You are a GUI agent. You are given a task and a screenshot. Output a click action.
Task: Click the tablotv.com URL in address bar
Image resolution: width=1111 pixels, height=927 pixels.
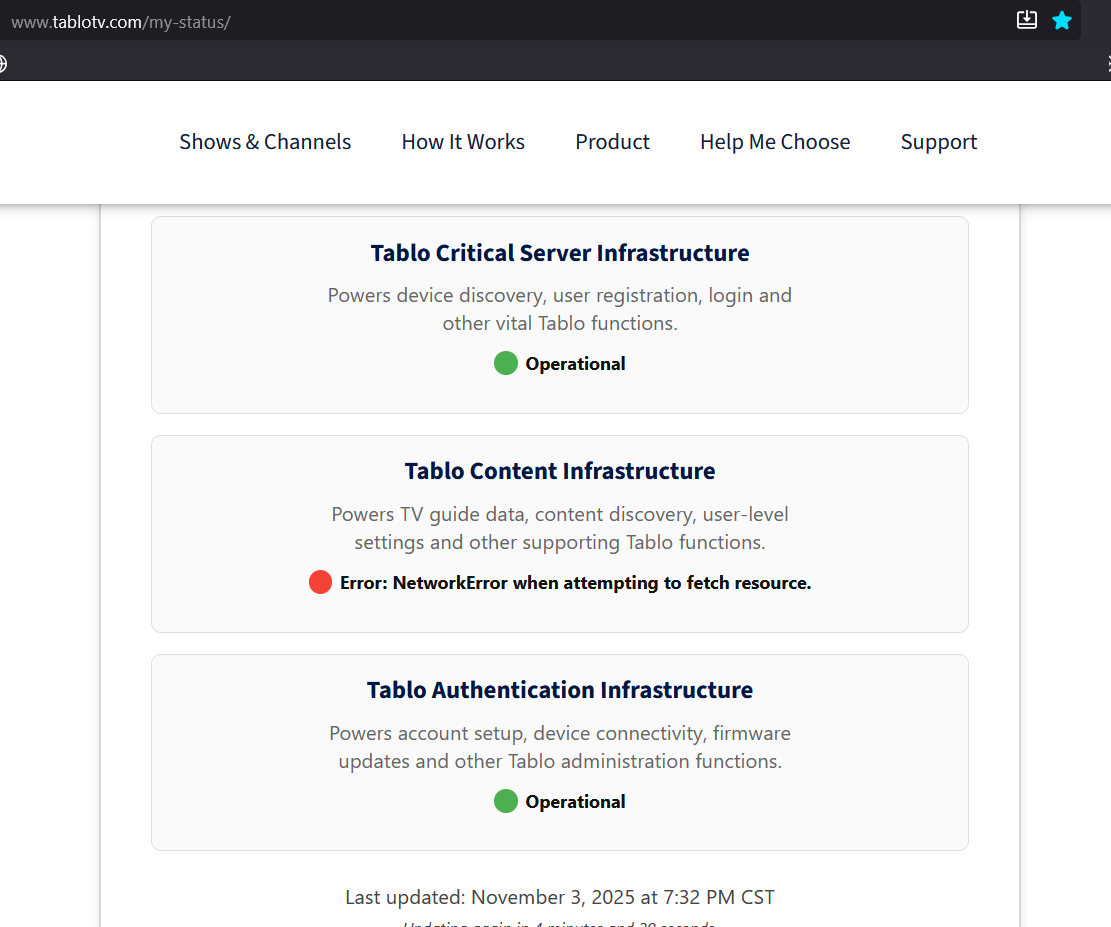[x=120, y=21]
